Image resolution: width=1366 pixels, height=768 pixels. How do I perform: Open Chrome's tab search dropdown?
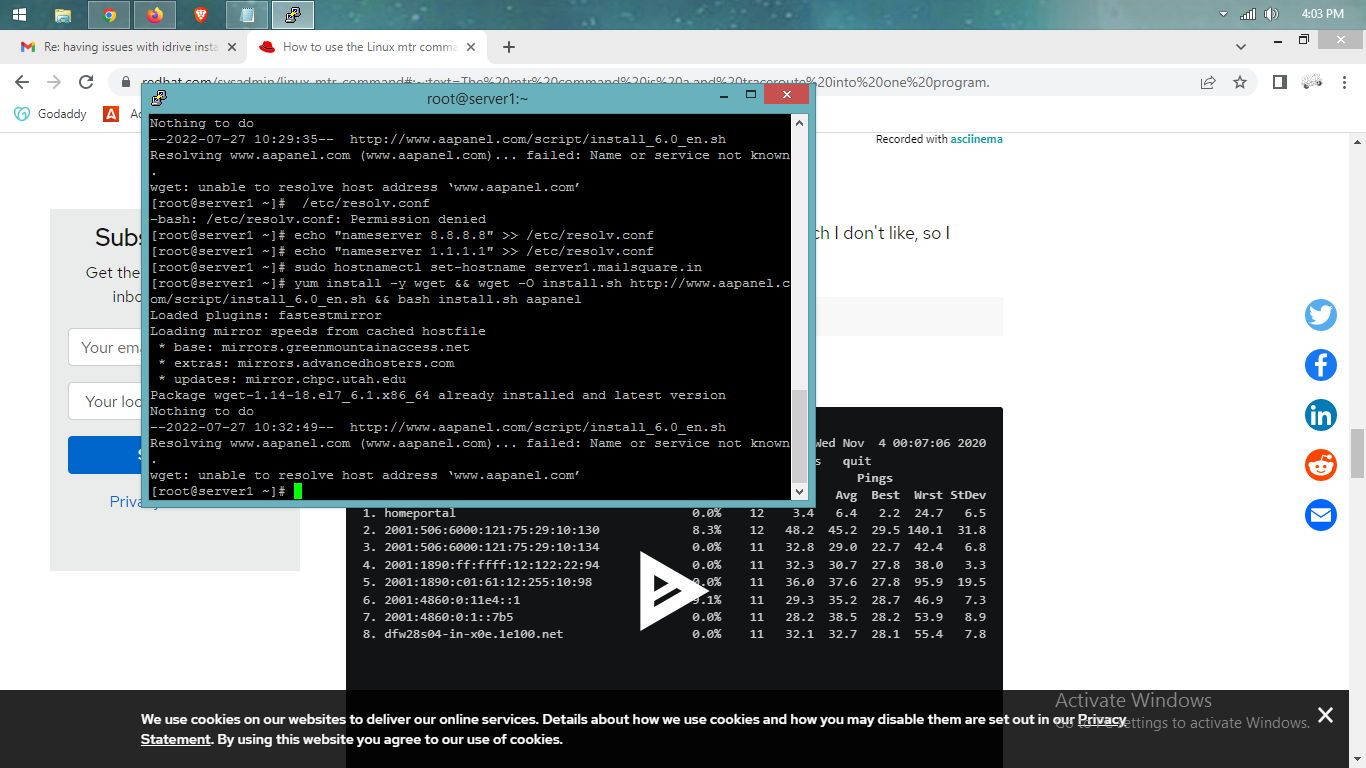click(1241, 46)
